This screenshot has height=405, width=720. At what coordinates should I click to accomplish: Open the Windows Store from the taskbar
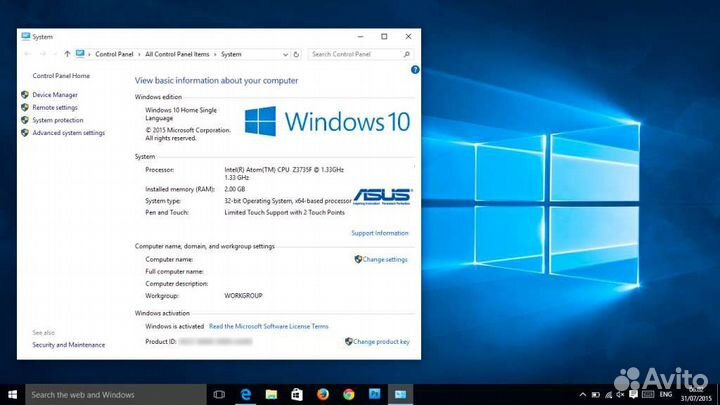pos(297,394)
